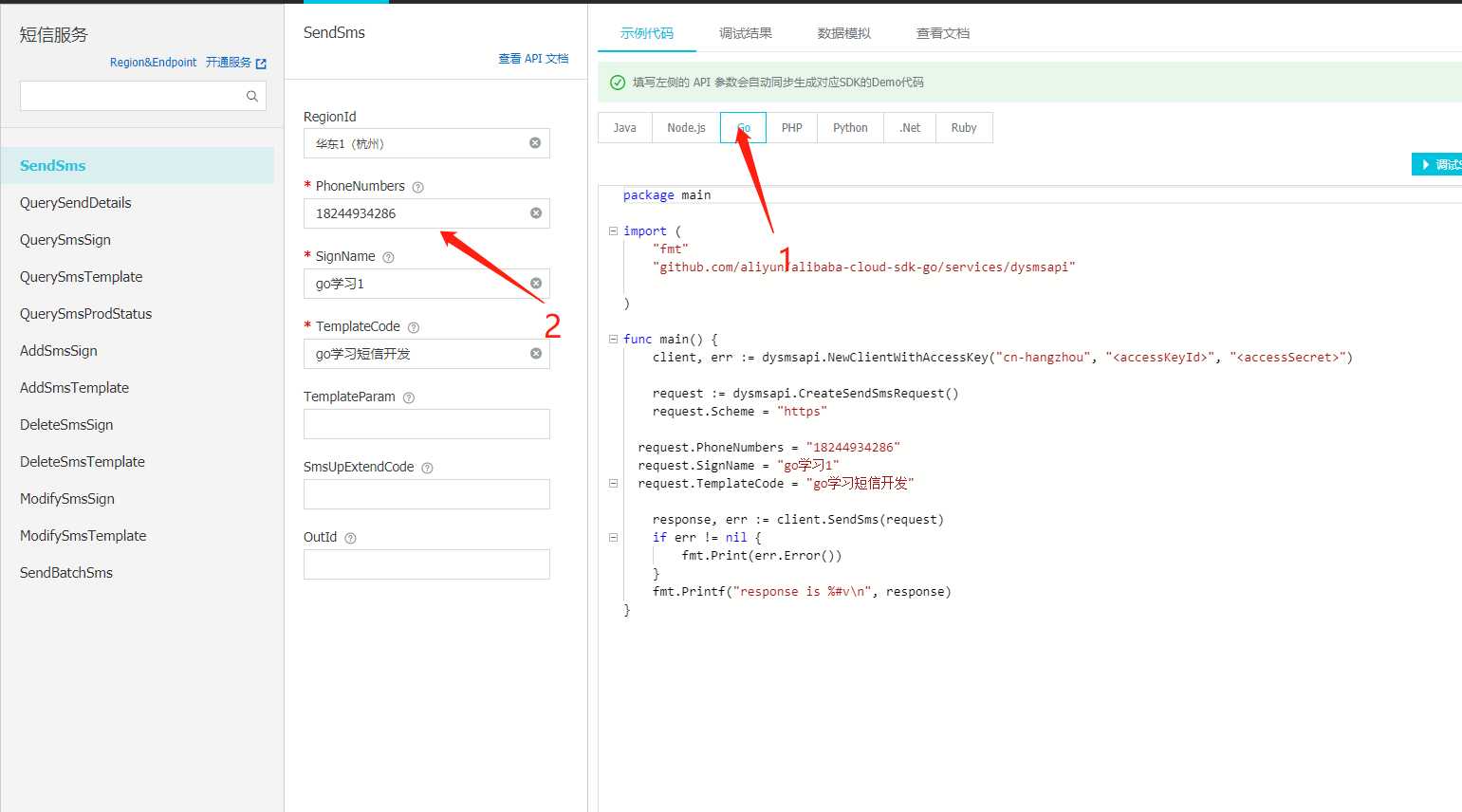This screenshot has height=812, width=1462.
Task: Click the "<accessKeyId>" placeholder in code
Action: click(x=1159, y=358)
